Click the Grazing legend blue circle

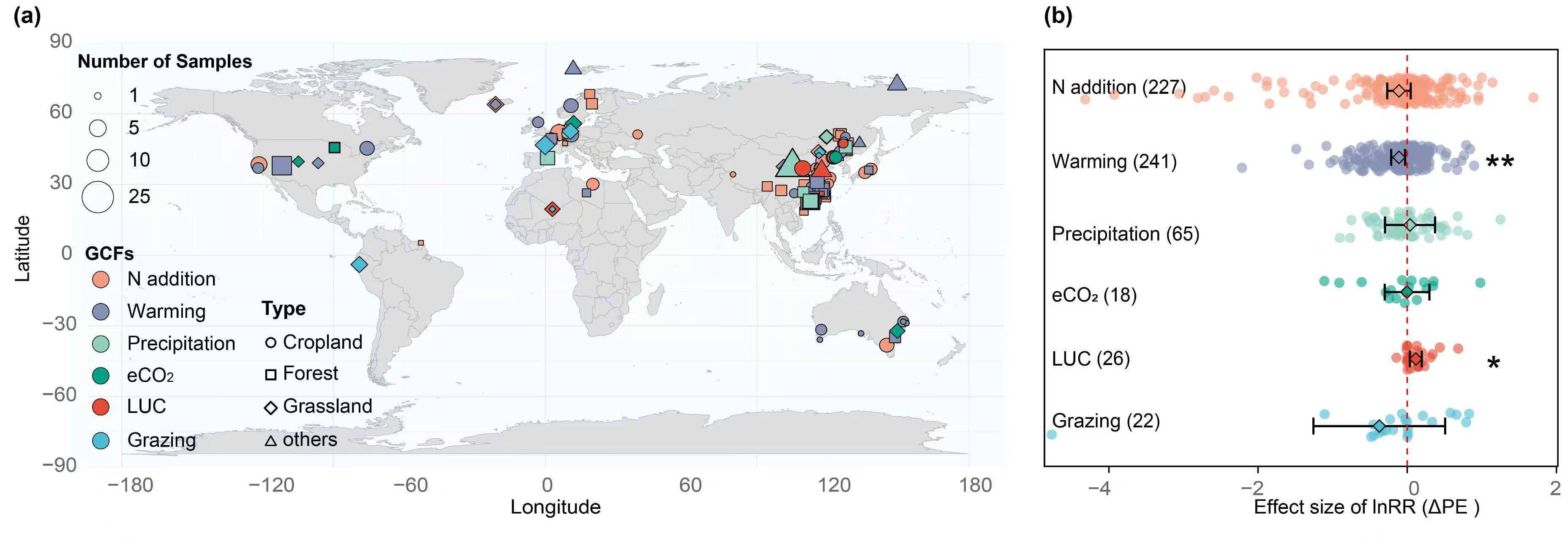click(x=101, y=440)
